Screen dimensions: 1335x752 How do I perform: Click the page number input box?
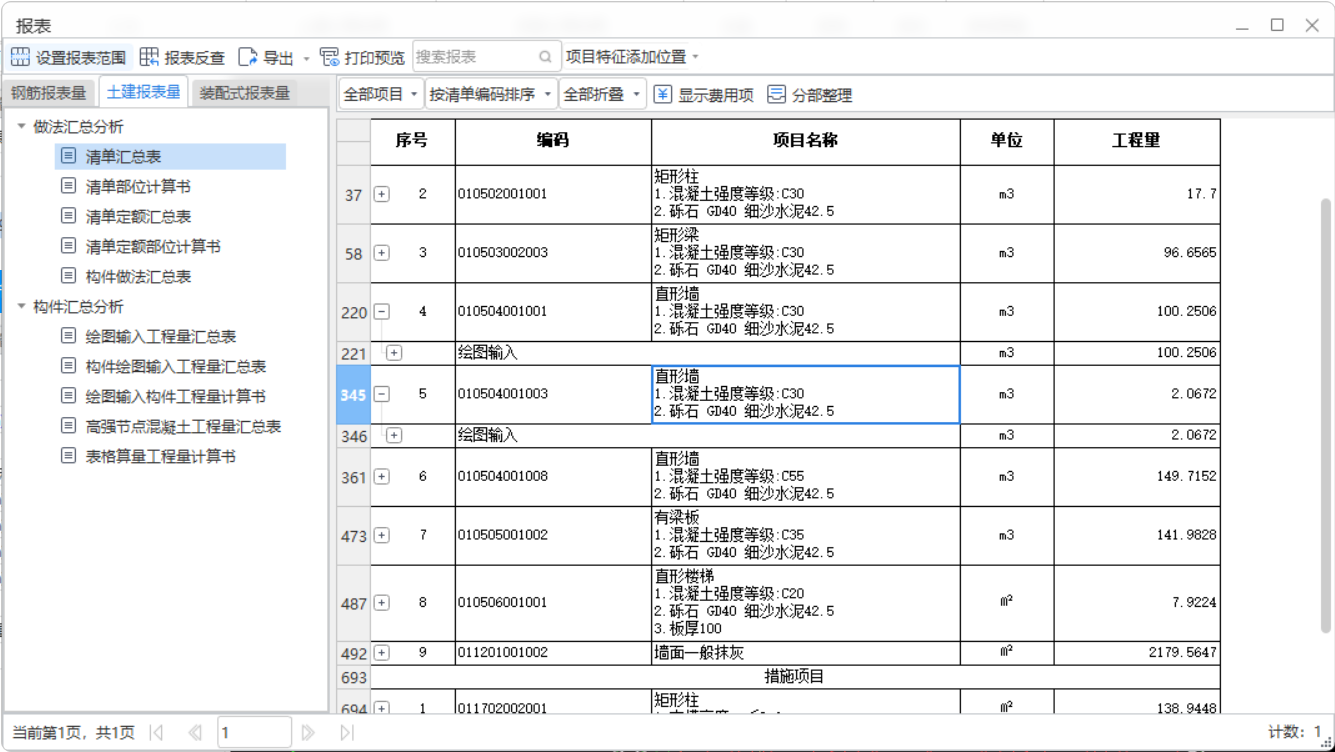tap(254, 733)
